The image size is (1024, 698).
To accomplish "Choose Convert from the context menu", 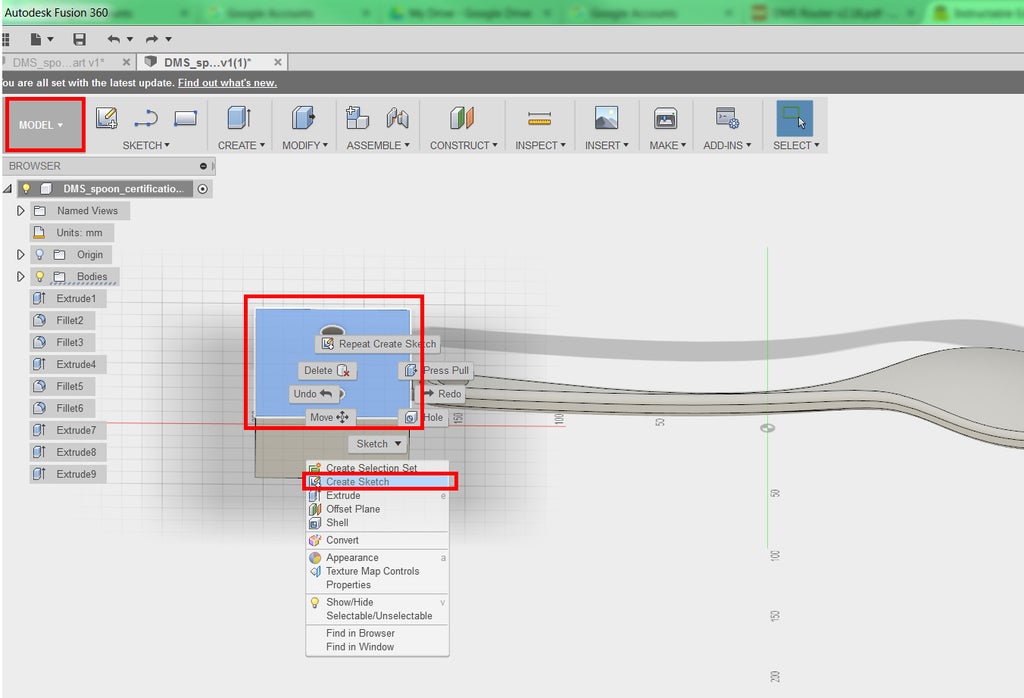I will (378, 541).
